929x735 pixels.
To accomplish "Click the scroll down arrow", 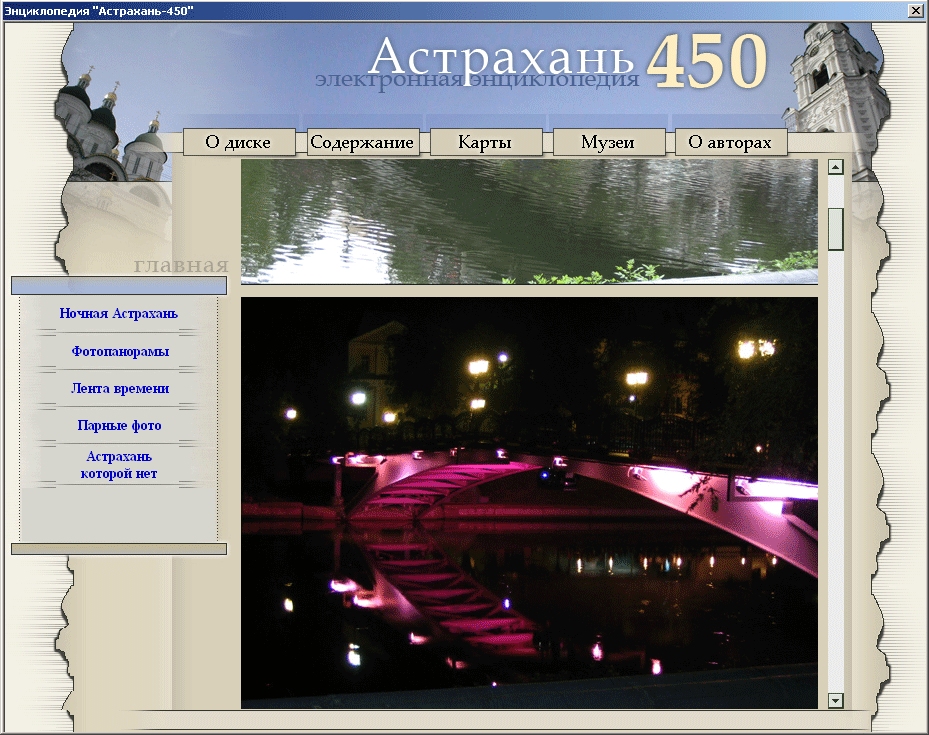I will tap(835, 701).
